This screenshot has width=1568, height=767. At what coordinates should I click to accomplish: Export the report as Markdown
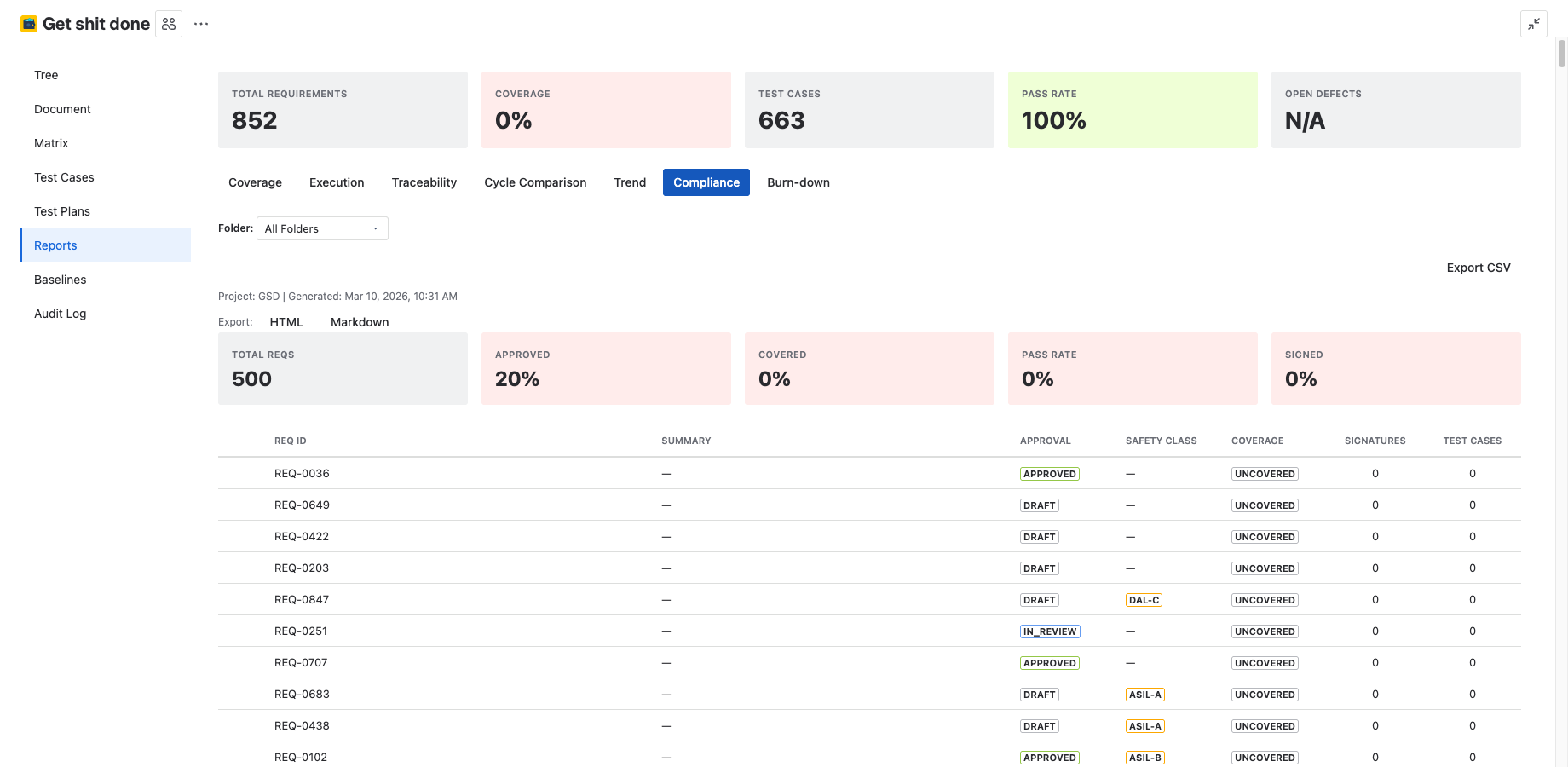pos(359,321)
